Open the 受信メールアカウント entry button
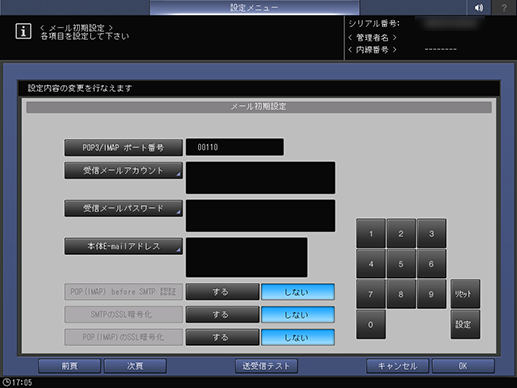The image size is (517, 388). (123, 171)
